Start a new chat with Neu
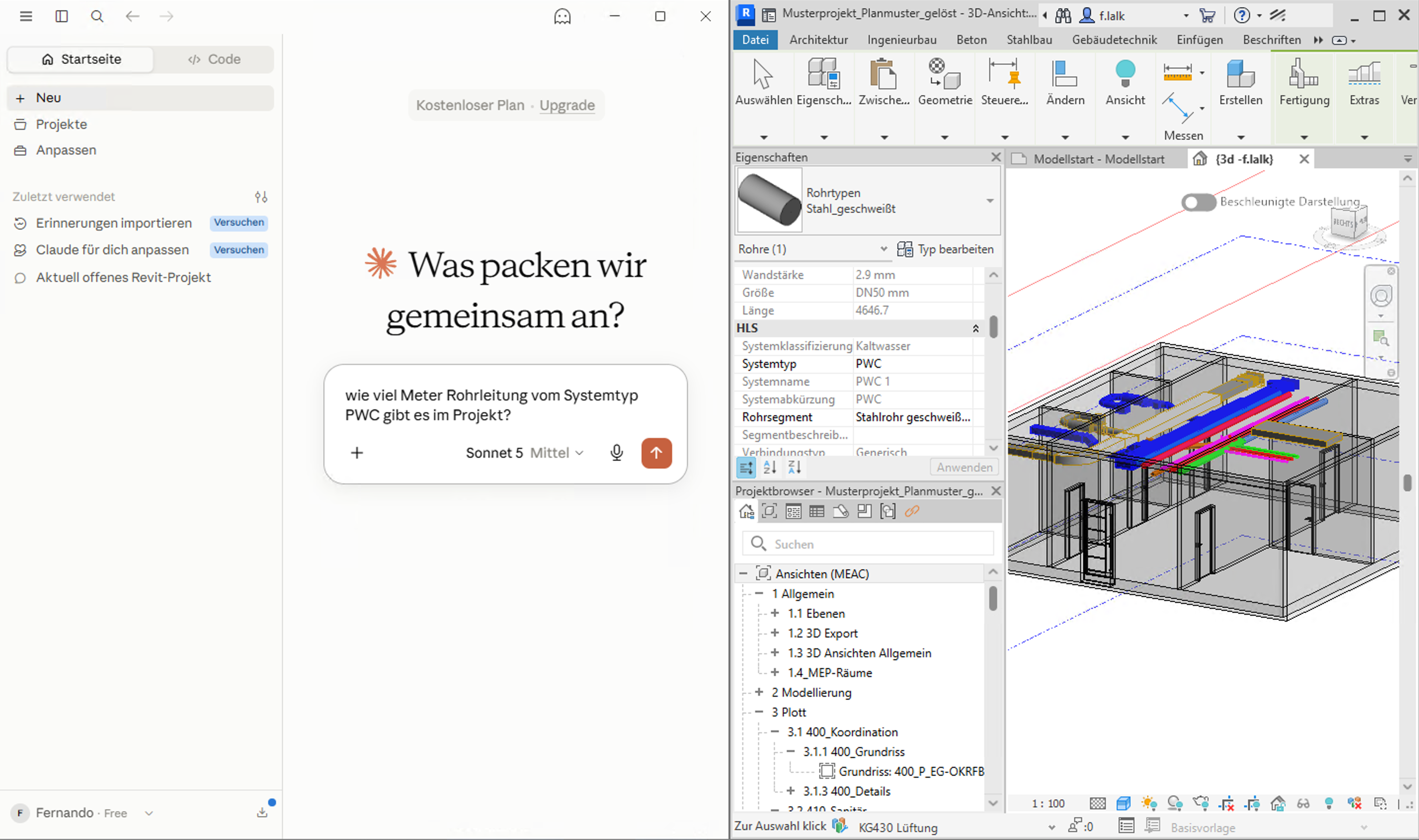 (140, 98)
